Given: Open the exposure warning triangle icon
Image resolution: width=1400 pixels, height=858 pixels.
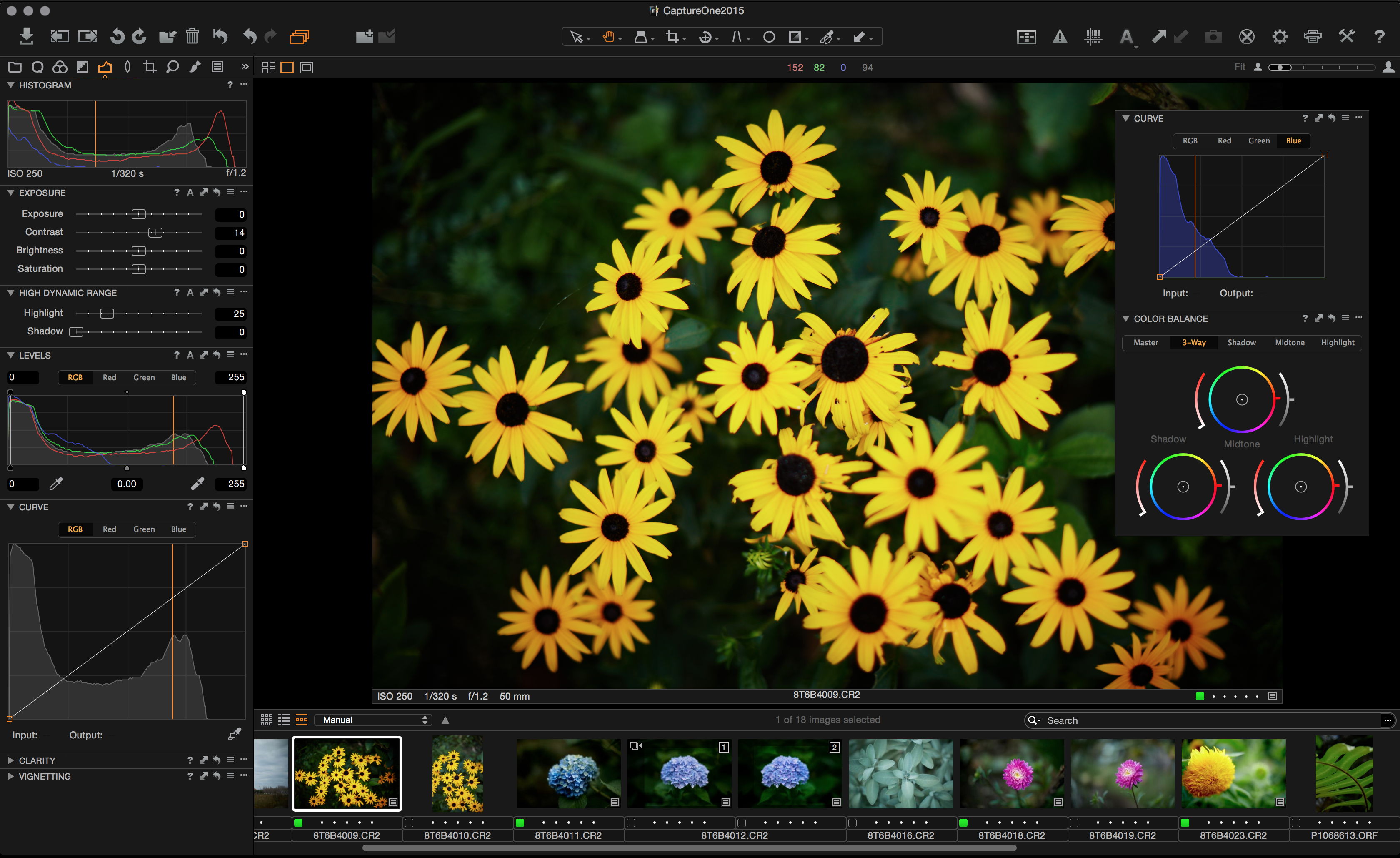Looking at the screenshot, I should tap(1060, 37).
